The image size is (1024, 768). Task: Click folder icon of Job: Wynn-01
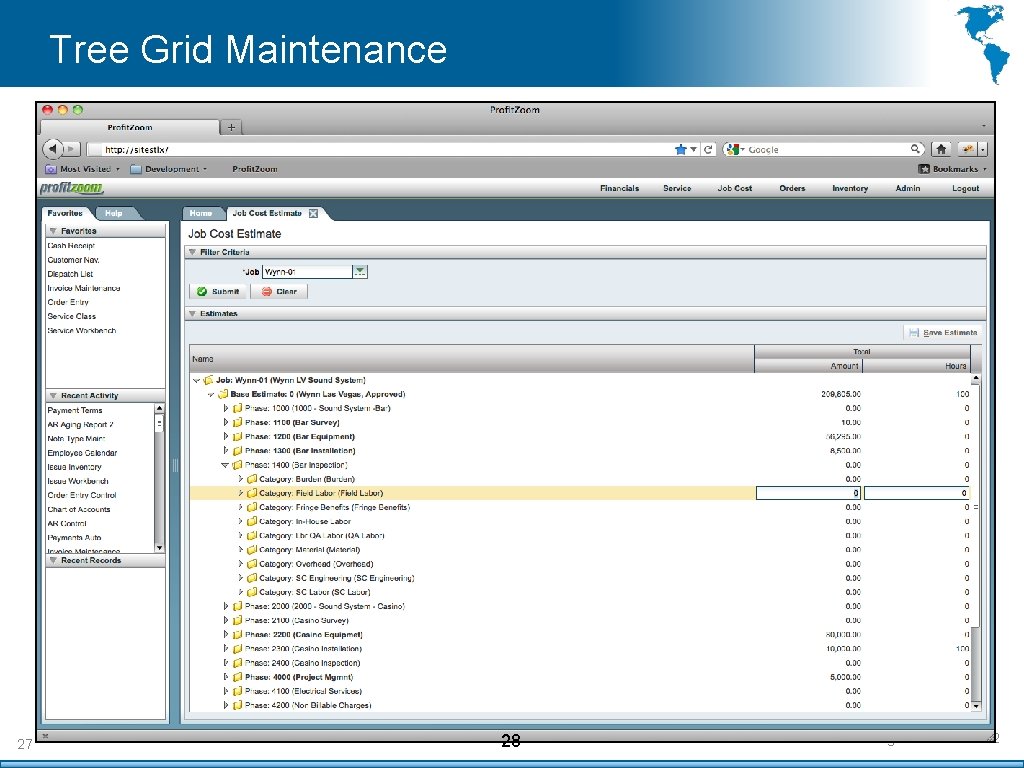click(x=209, y=380)
